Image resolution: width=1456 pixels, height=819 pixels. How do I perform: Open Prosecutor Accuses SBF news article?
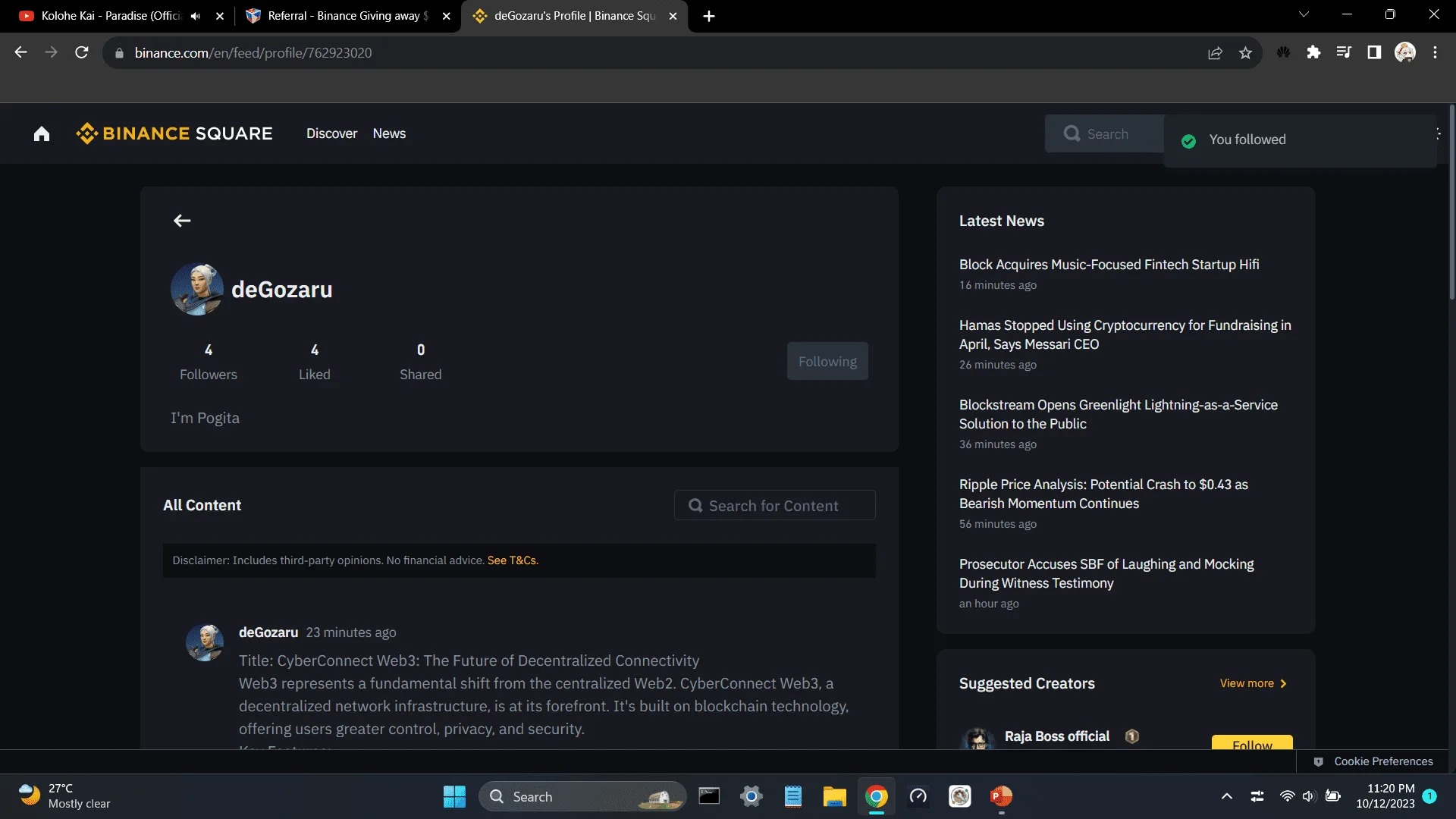[x=1106, y=573]
